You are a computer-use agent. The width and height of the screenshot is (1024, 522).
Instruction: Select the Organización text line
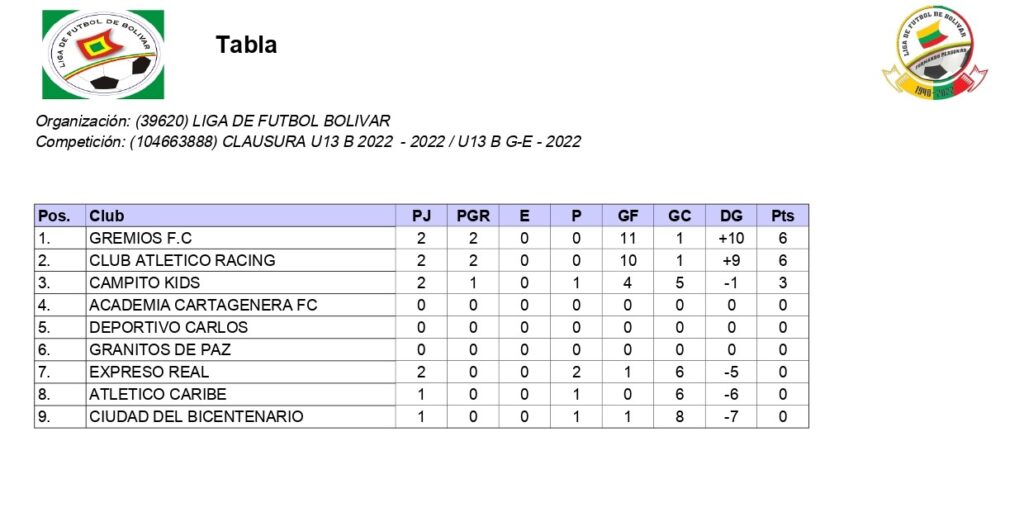(212, 121)
